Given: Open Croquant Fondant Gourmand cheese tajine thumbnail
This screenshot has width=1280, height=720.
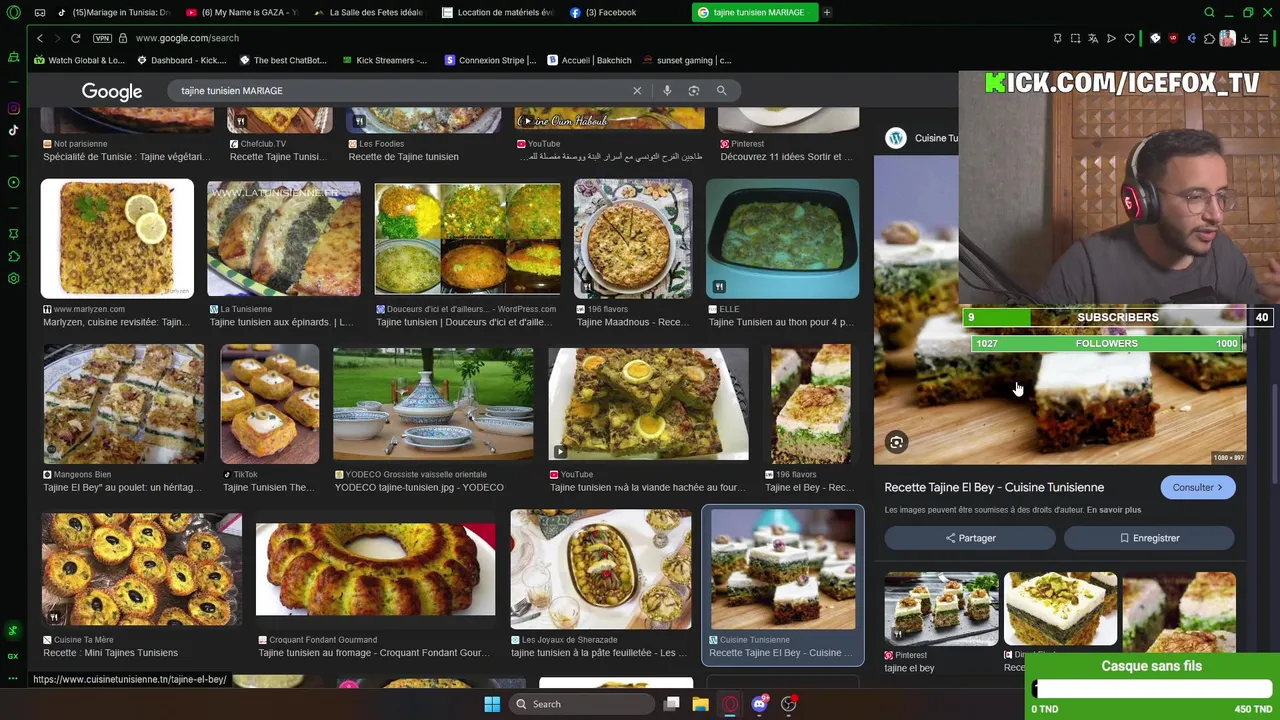Looking at the screenshot, I should point(375,569).
